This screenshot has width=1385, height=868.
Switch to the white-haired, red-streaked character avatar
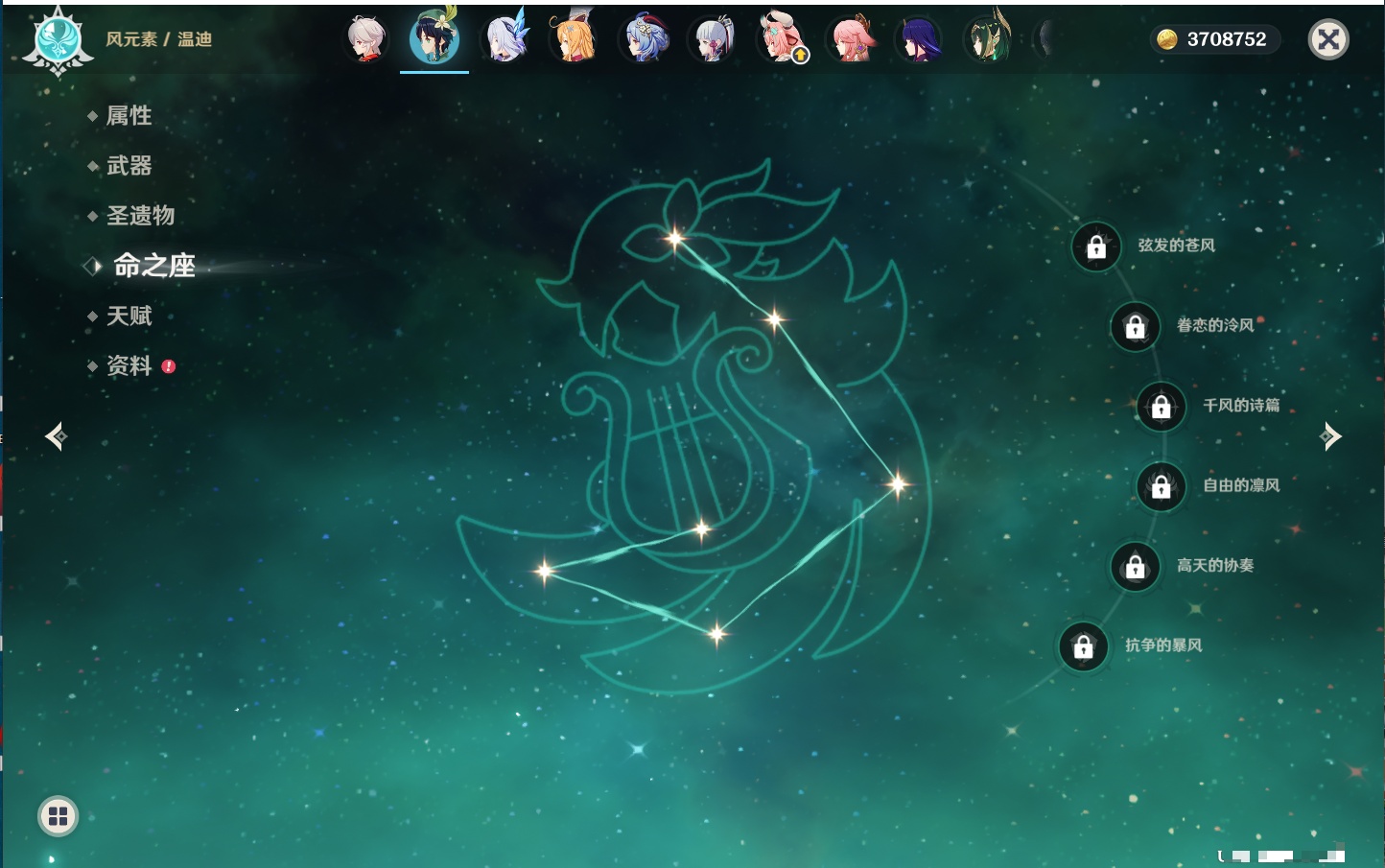tap(366, 39)
